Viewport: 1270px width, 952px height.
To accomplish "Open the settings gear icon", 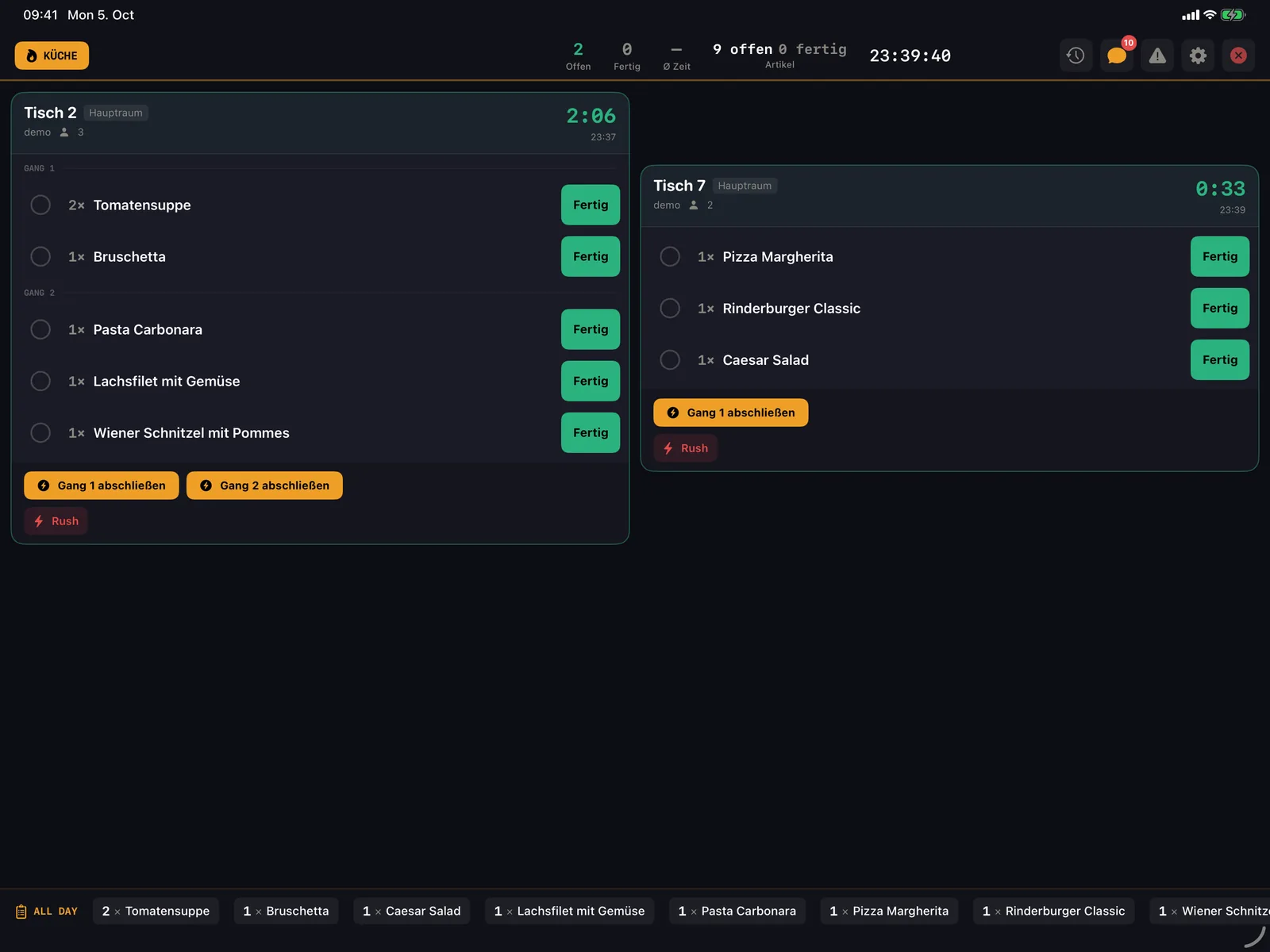I will (x=1198, y=56).
